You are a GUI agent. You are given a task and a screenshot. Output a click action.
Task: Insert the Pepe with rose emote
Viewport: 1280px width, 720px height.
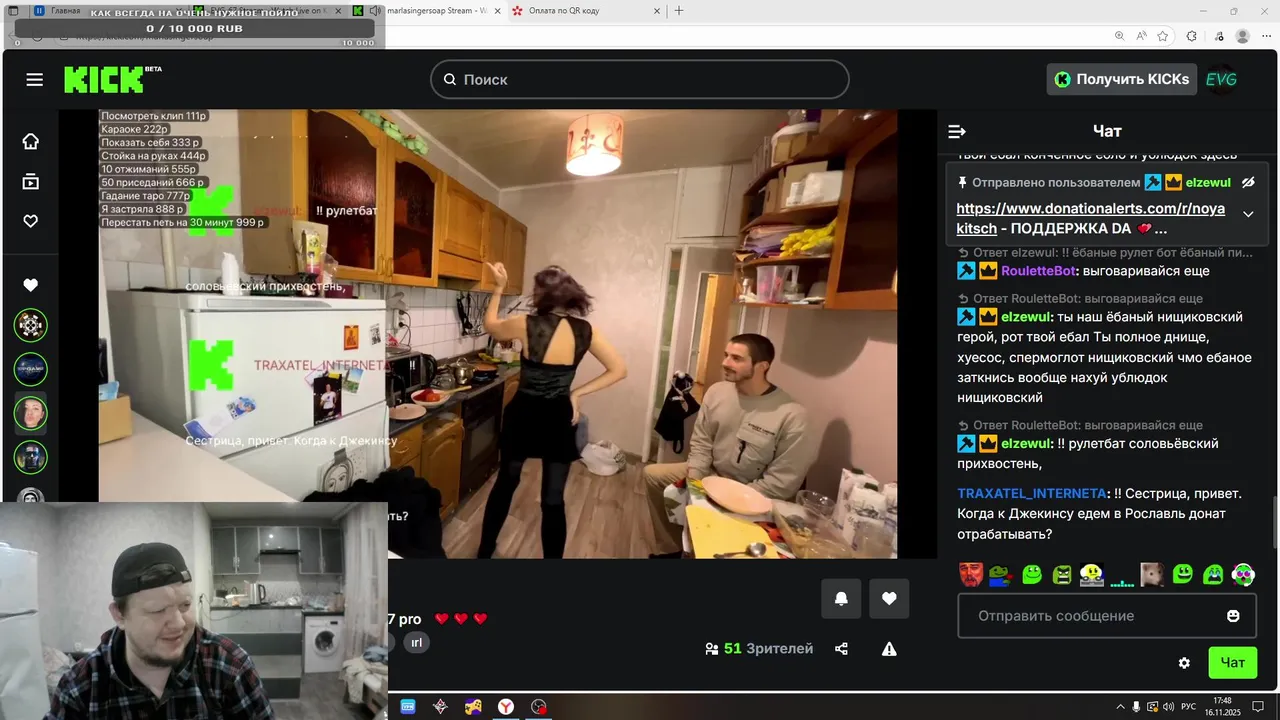[x=1001, y=574]
